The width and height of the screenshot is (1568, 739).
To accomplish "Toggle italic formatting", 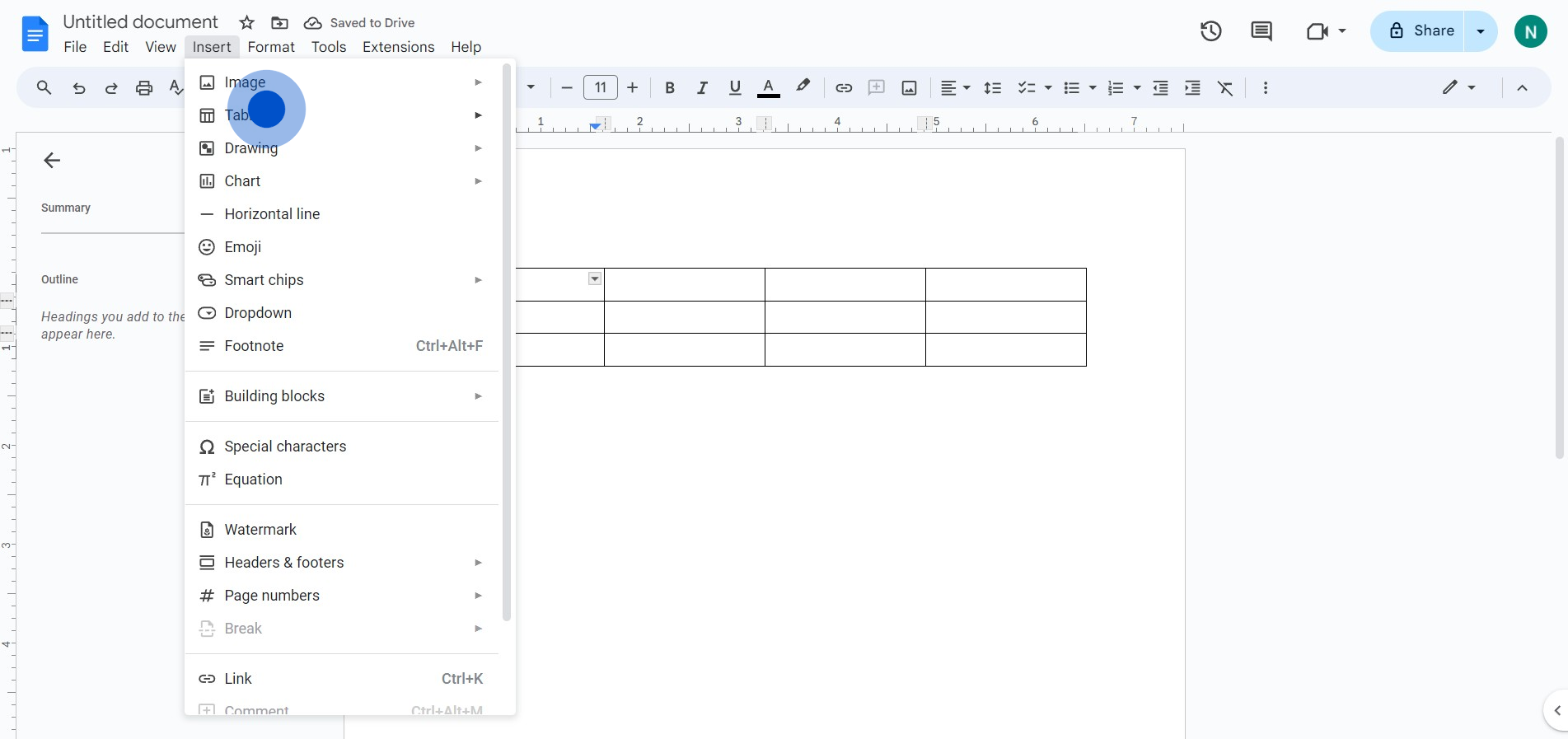I will [702, 88].
